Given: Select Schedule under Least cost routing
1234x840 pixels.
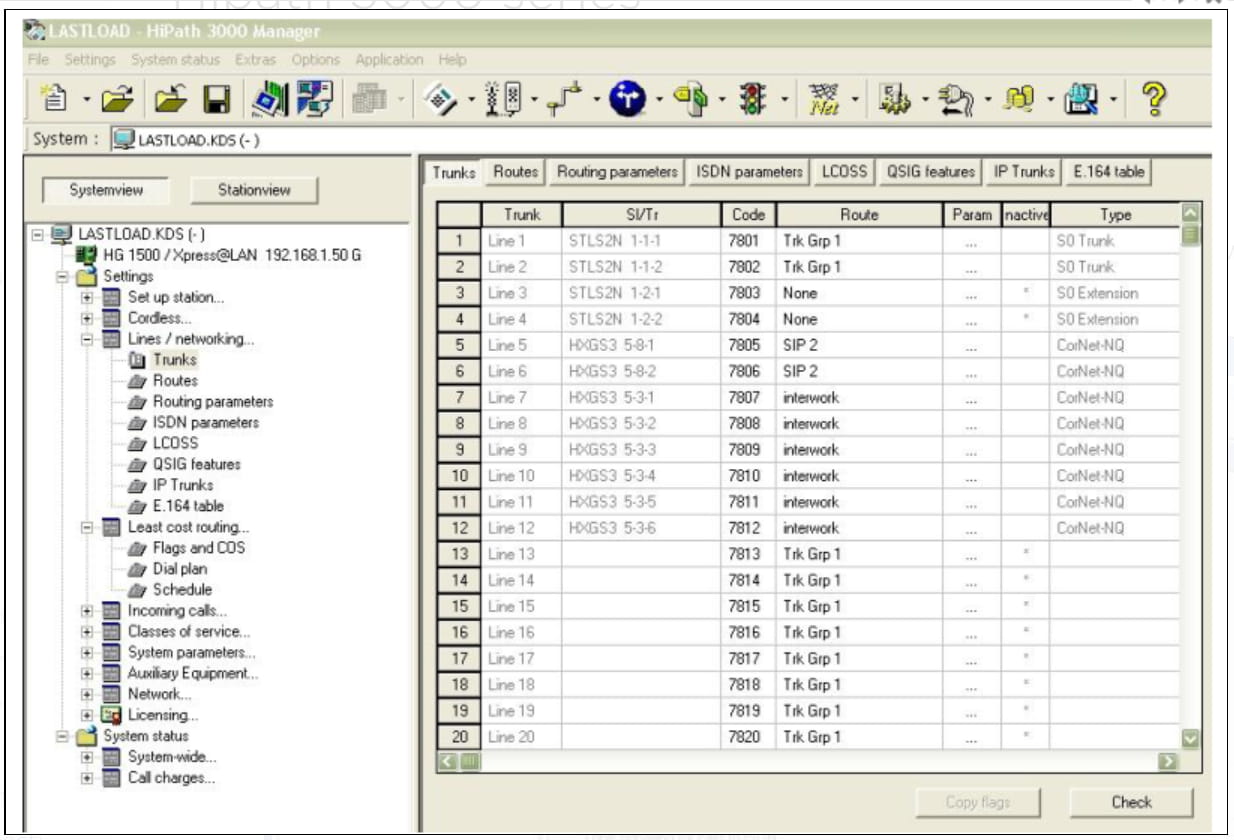Looking at the screenshot, I should pyautogui.click(x=182, y=590).
